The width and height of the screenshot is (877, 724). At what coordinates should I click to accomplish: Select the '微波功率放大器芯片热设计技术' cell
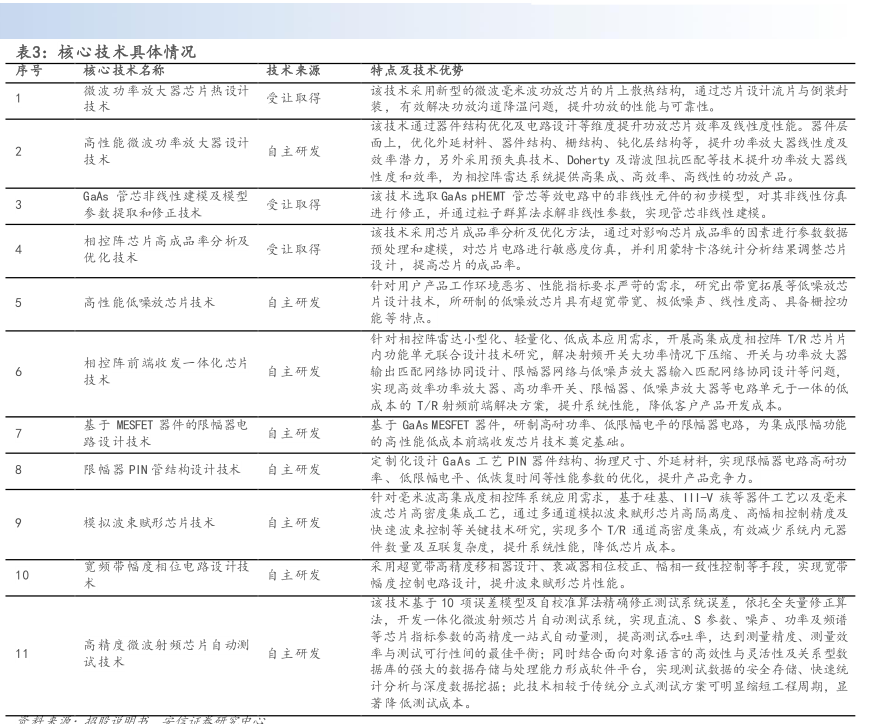[166, 97]
